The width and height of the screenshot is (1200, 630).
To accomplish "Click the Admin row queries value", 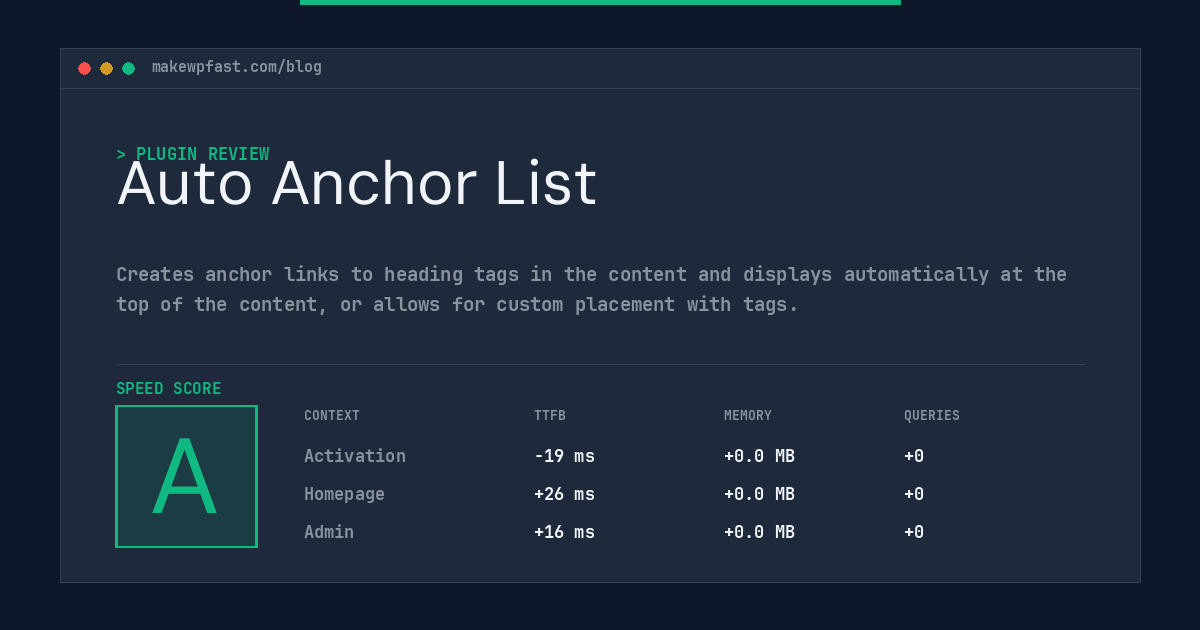I will [914, 532].
